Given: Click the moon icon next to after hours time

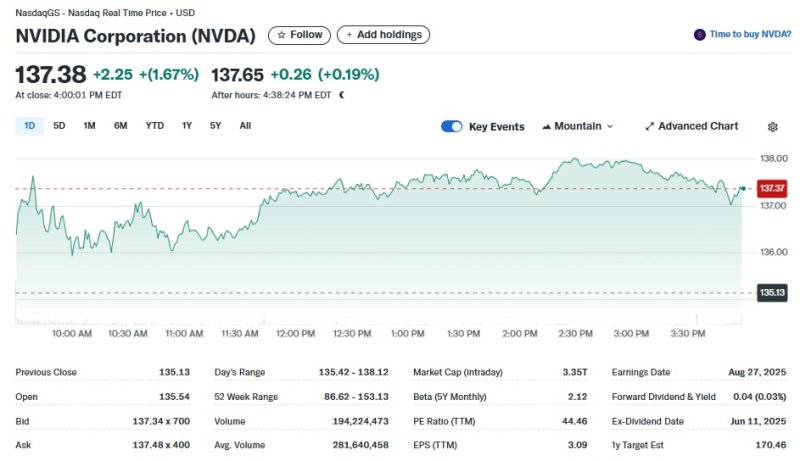Looking at the screenshot, I should [x=342, y=95].
